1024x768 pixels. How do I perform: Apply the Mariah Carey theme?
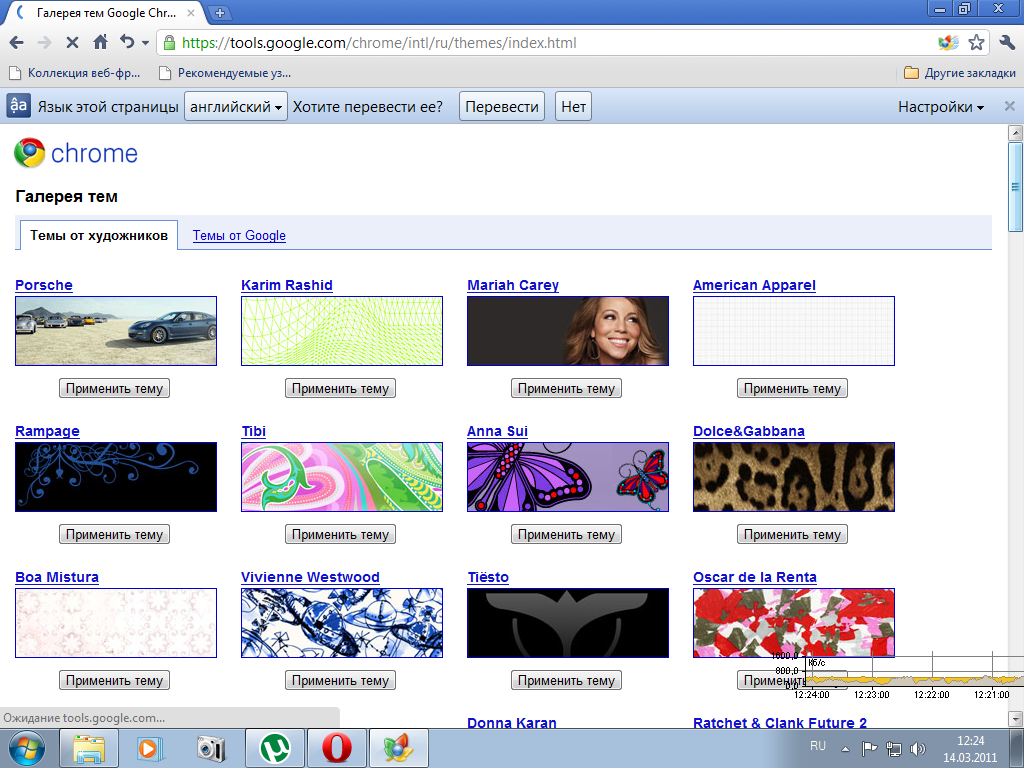(x=566, y=388)
